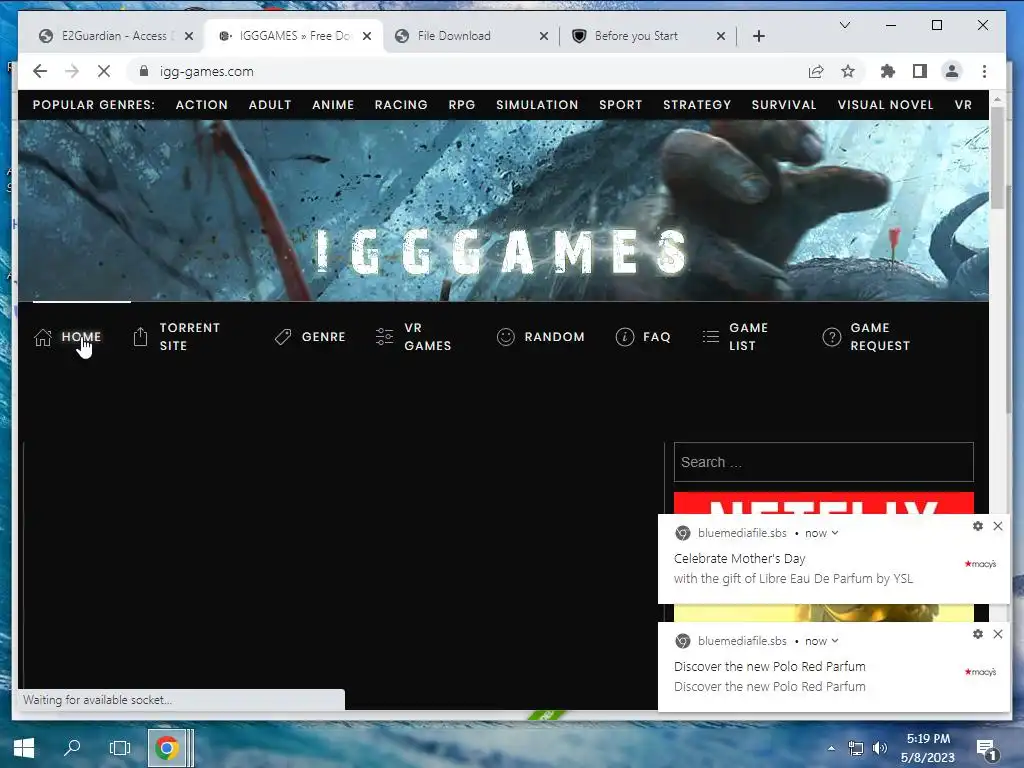
Task: Open the volume speaker icon
Action: click(880, 748)
